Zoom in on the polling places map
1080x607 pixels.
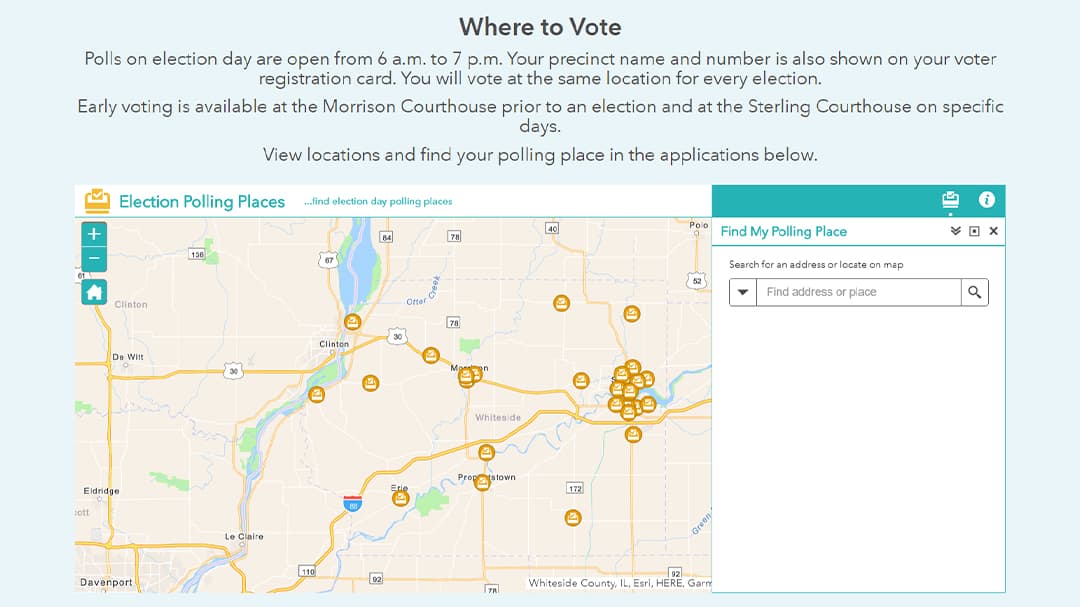point(94,234)
